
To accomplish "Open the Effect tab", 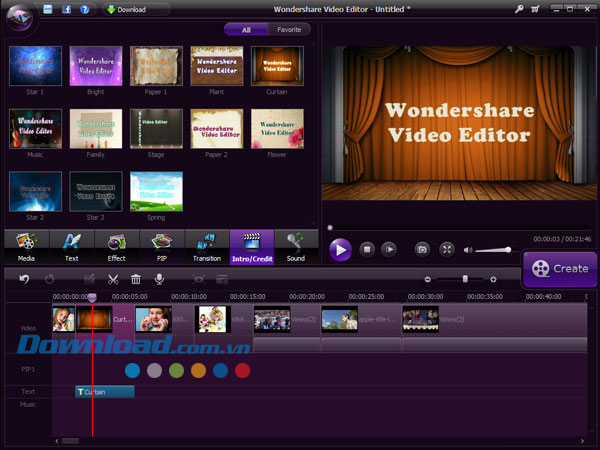I will (117, 247).
